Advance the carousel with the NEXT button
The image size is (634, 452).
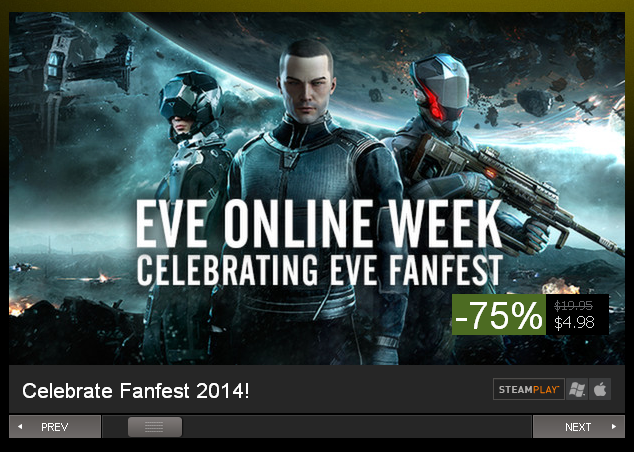click(x=579, y=427)
